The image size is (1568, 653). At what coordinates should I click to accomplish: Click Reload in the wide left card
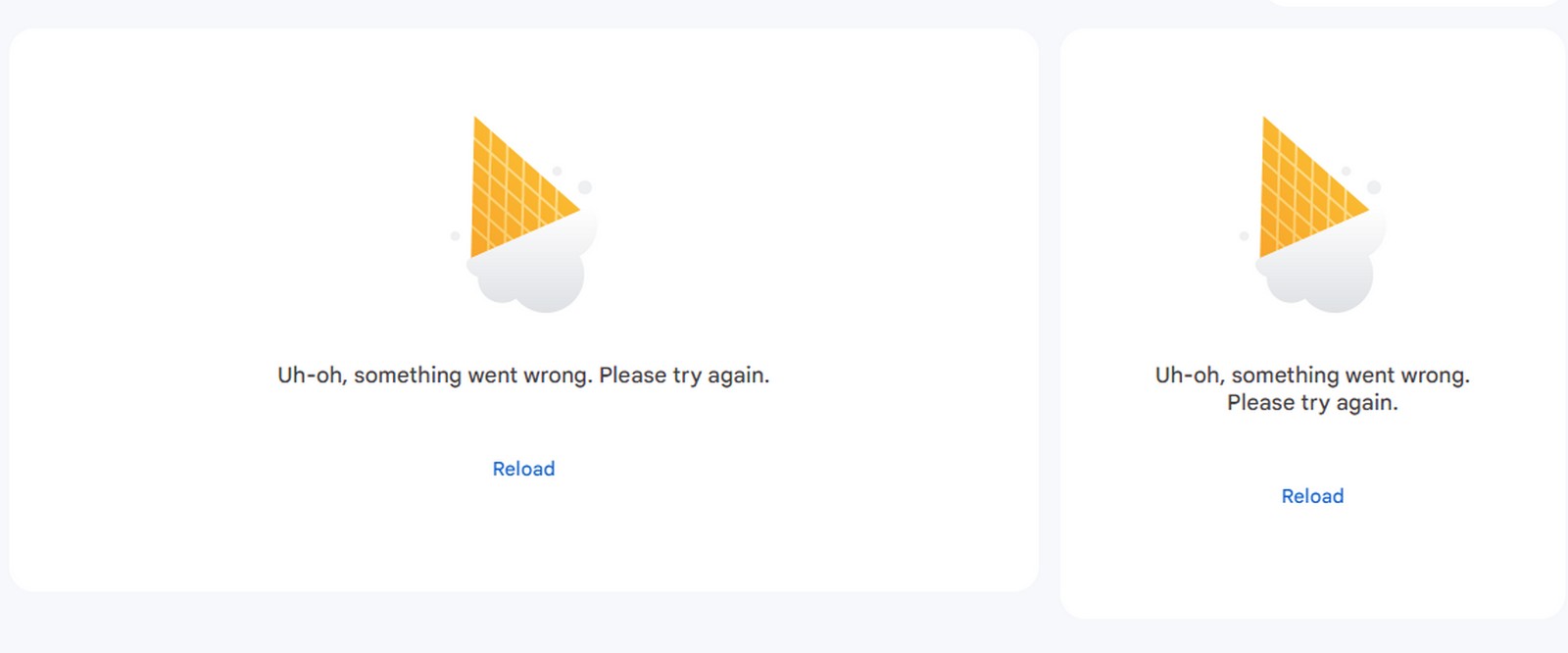pos(523,469)
